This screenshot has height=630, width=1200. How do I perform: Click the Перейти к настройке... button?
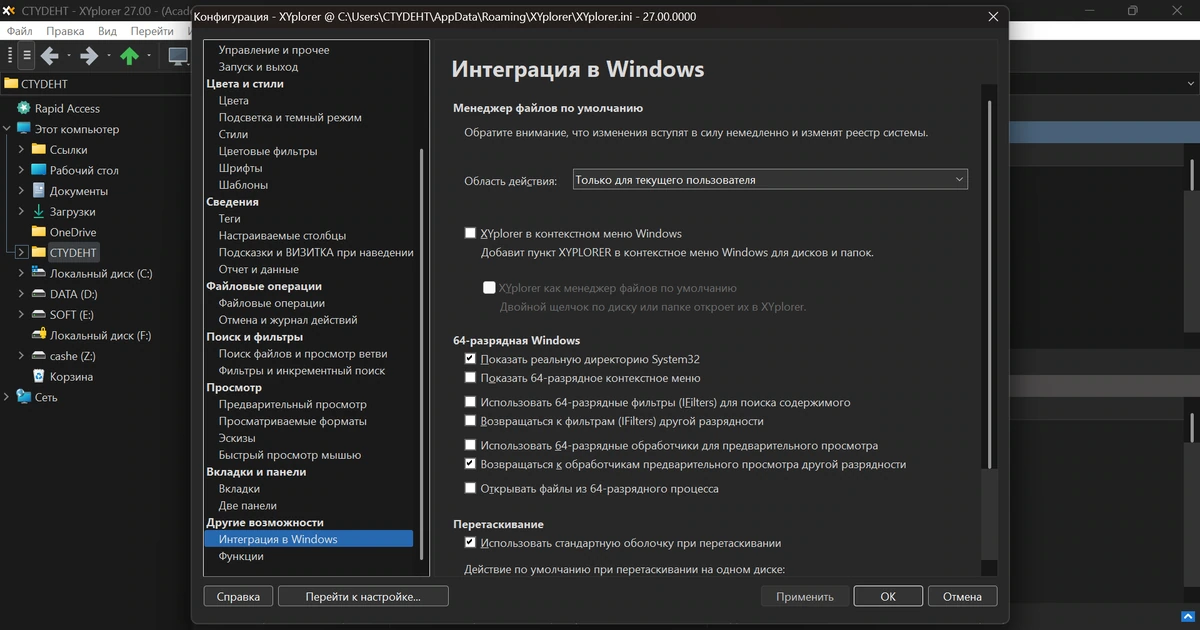click(x=363, y=596)
